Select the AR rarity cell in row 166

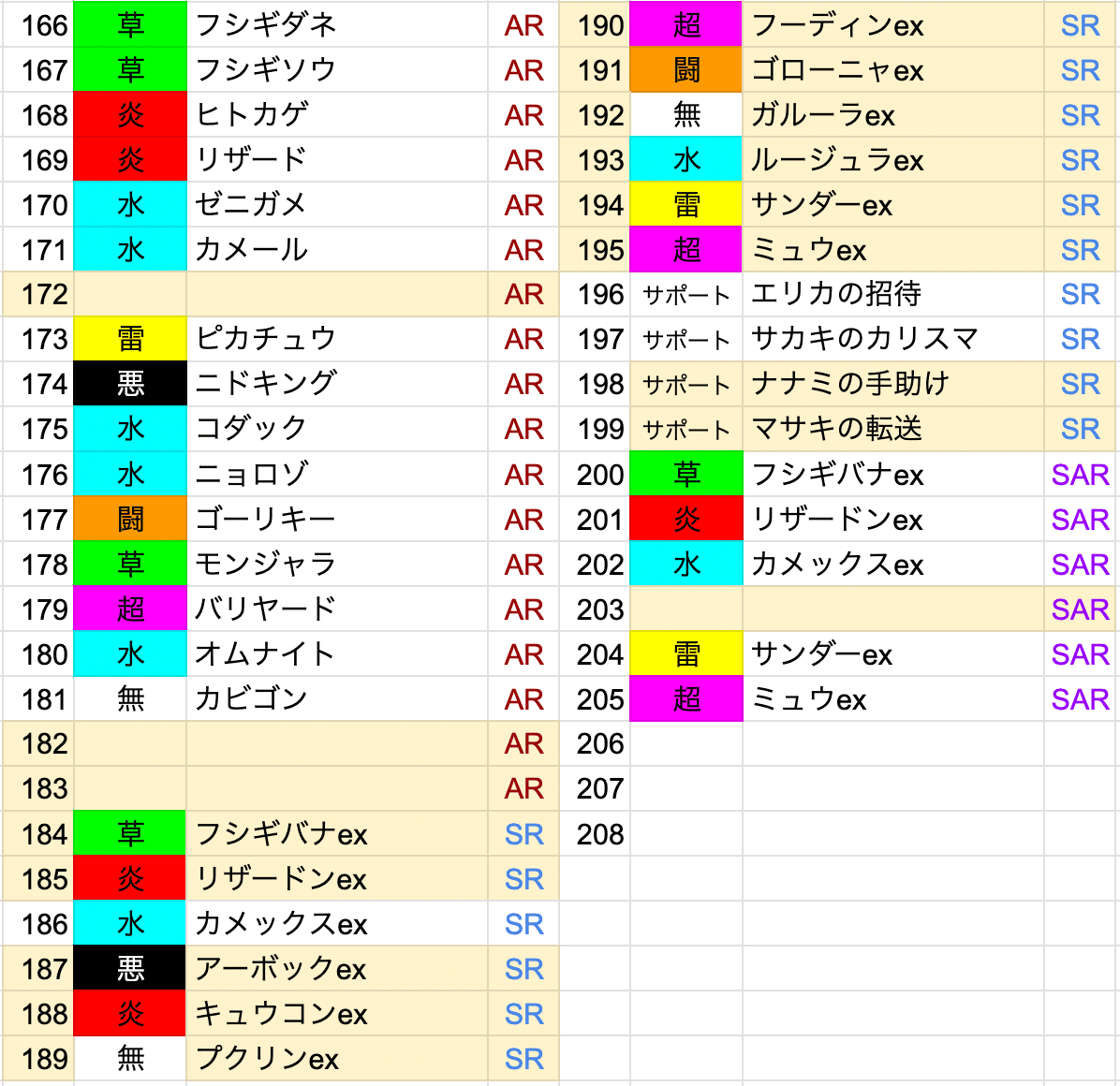point(523,25)
